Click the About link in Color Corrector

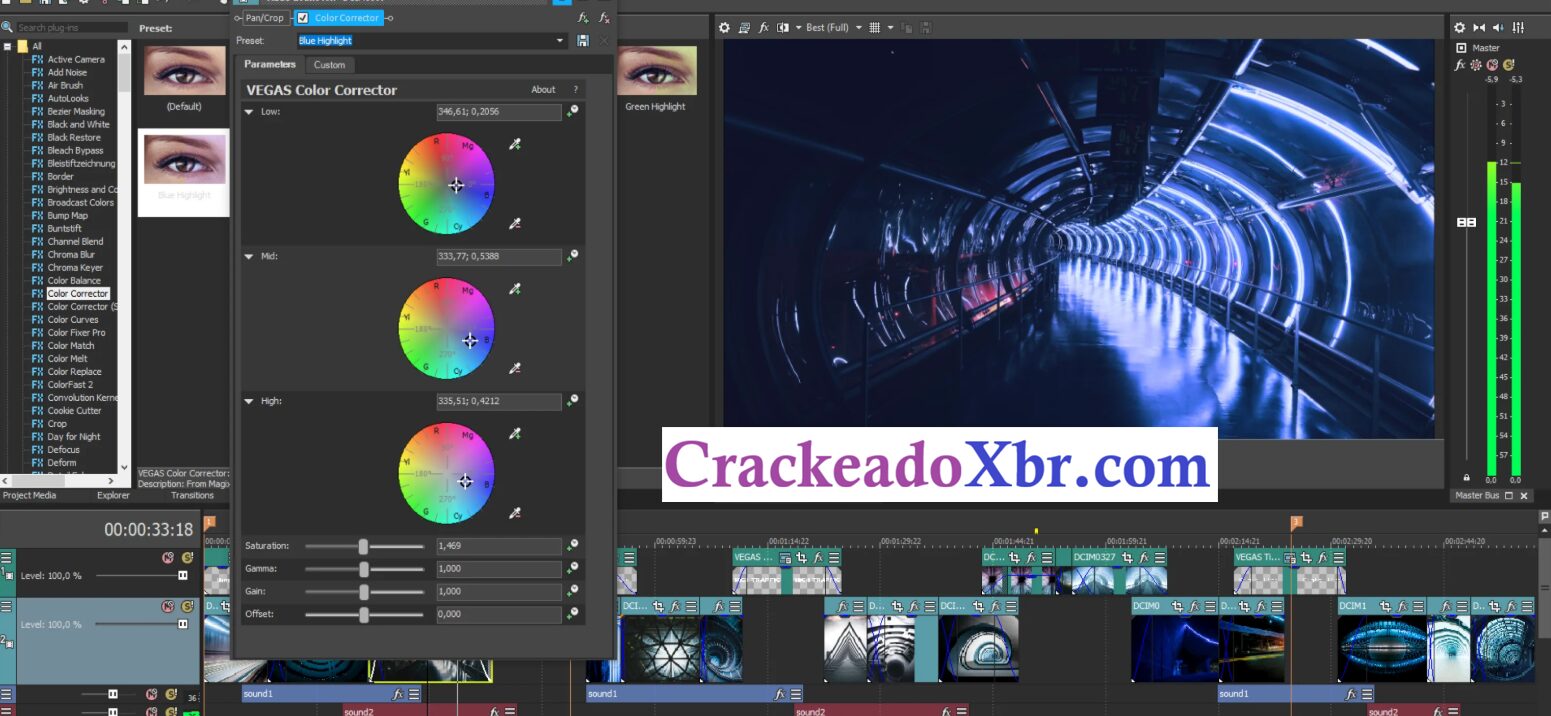click(x=543, y=90)
